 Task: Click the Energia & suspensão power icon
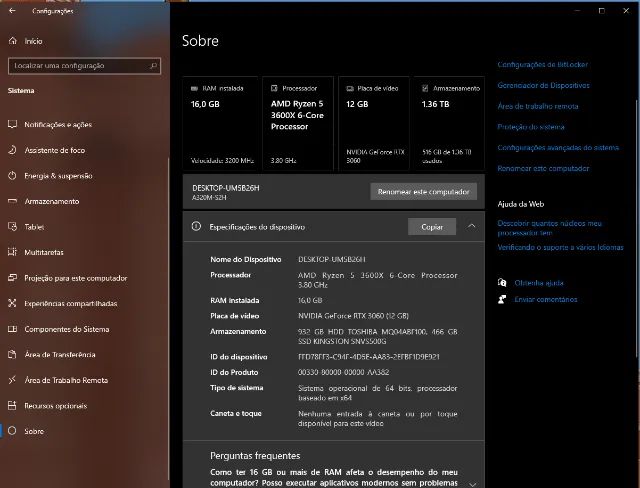click(x=13, y=176)
